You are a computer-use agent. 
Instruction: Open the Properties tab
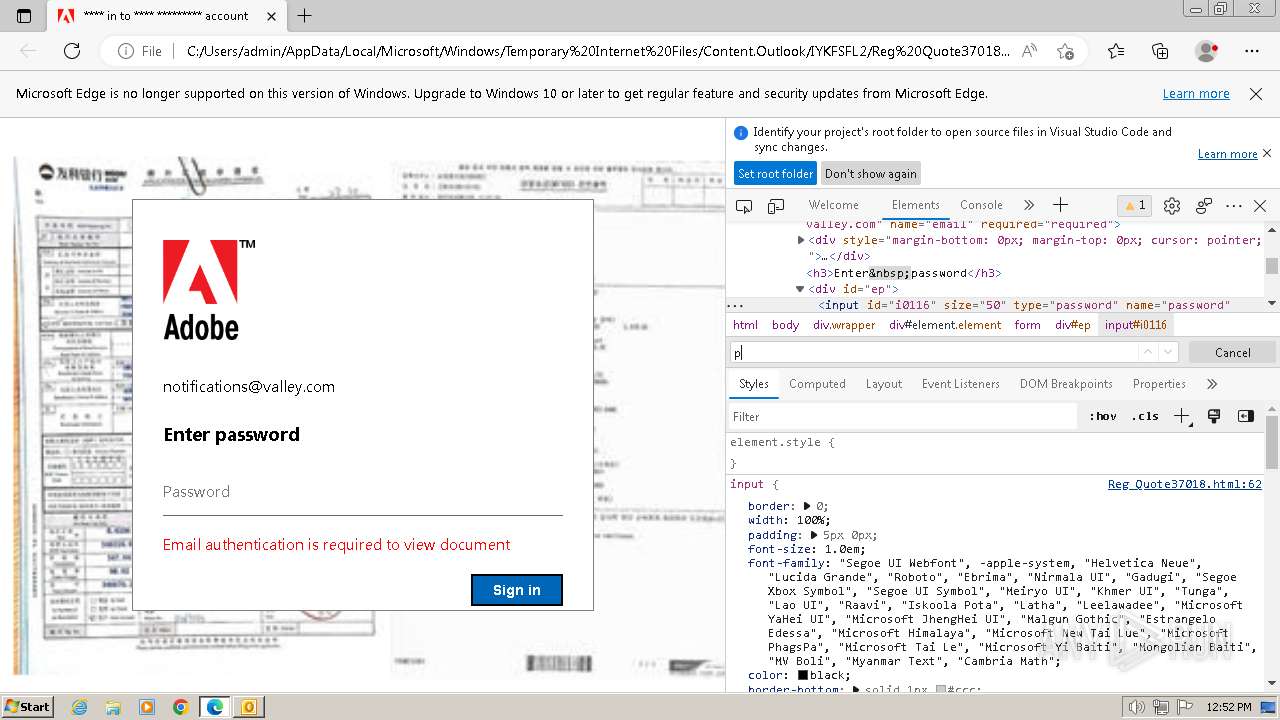(1158, 384)
